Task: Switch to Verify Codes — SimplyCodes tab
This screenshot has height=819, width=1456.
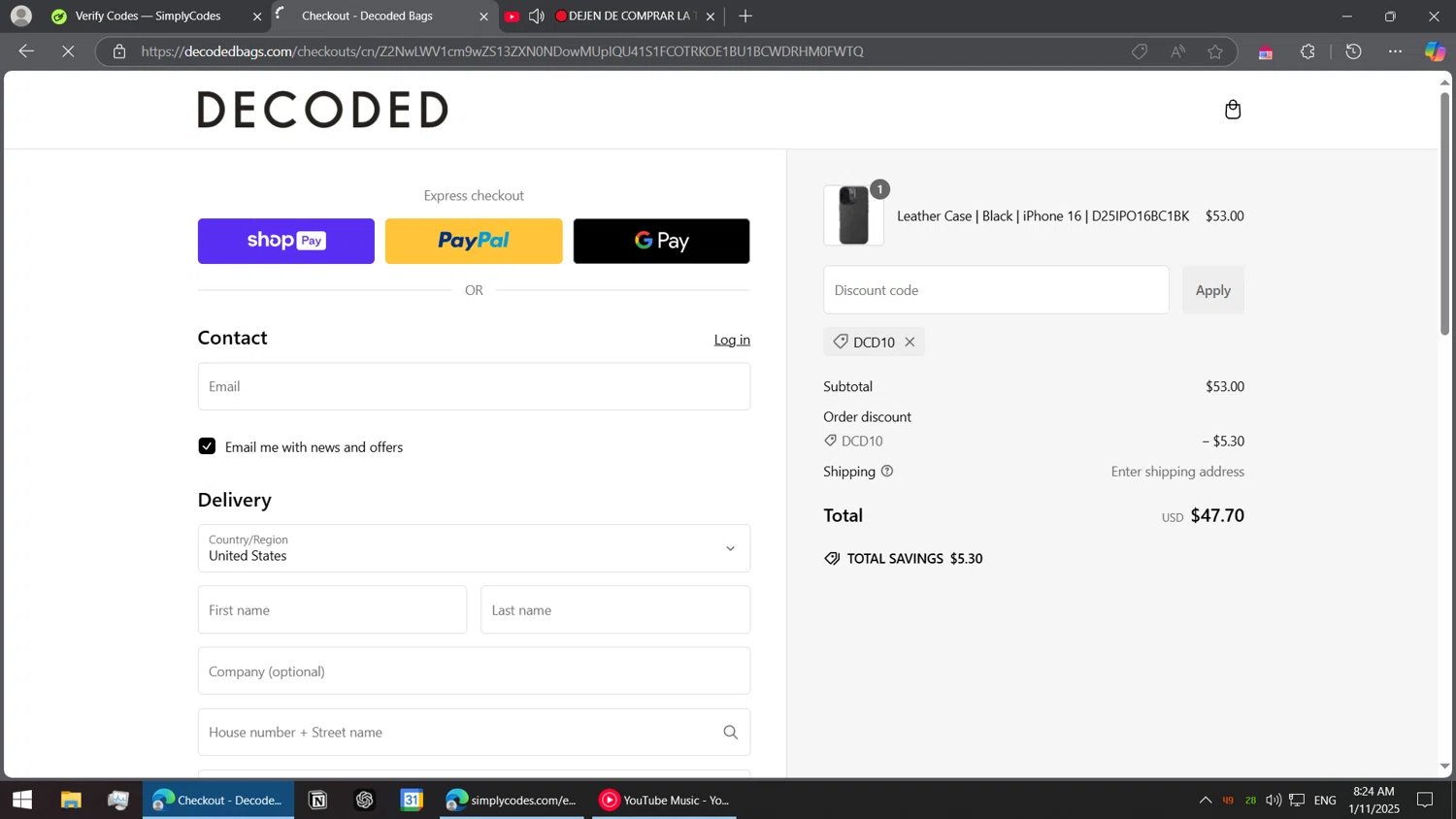Action: point(149,16)
